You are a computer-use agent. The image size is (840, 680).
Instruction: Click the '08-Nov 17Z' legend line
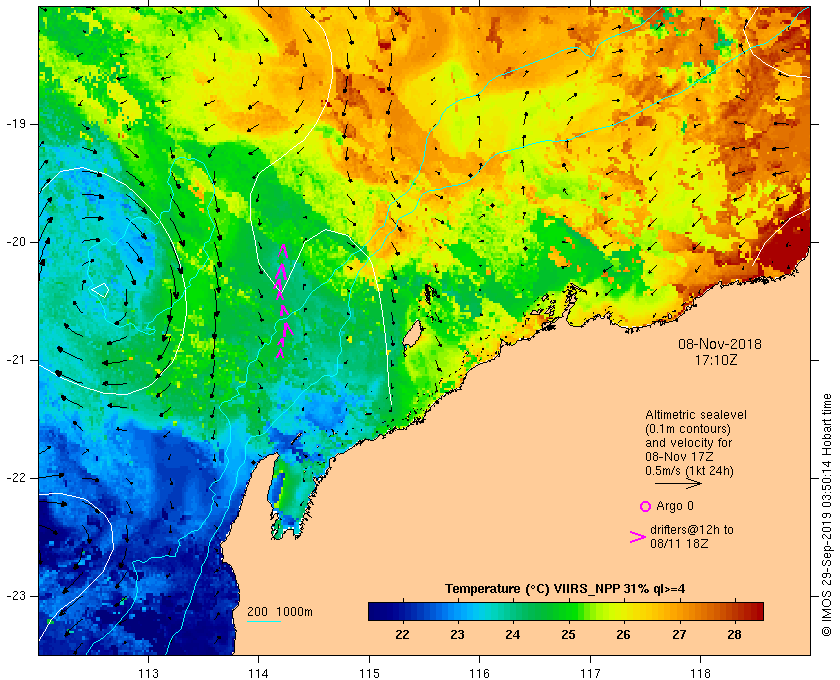[679, 457]
